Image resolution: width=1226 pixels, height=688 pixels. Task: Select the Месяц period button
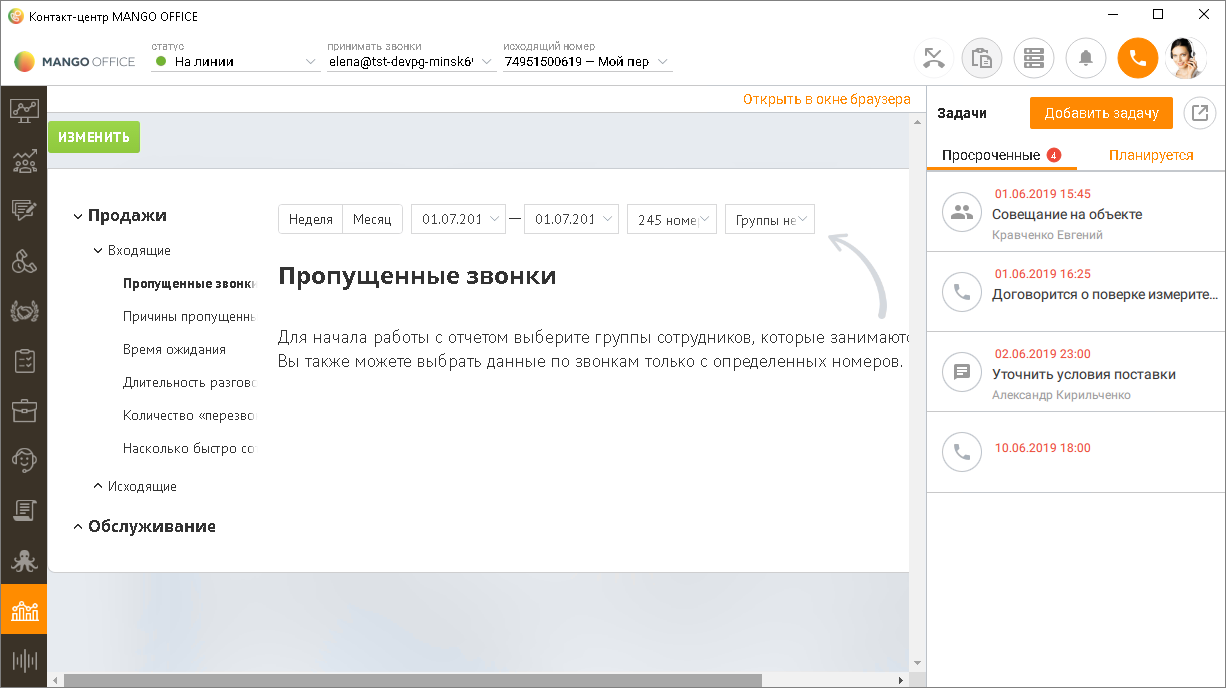[x=372, y=219]
